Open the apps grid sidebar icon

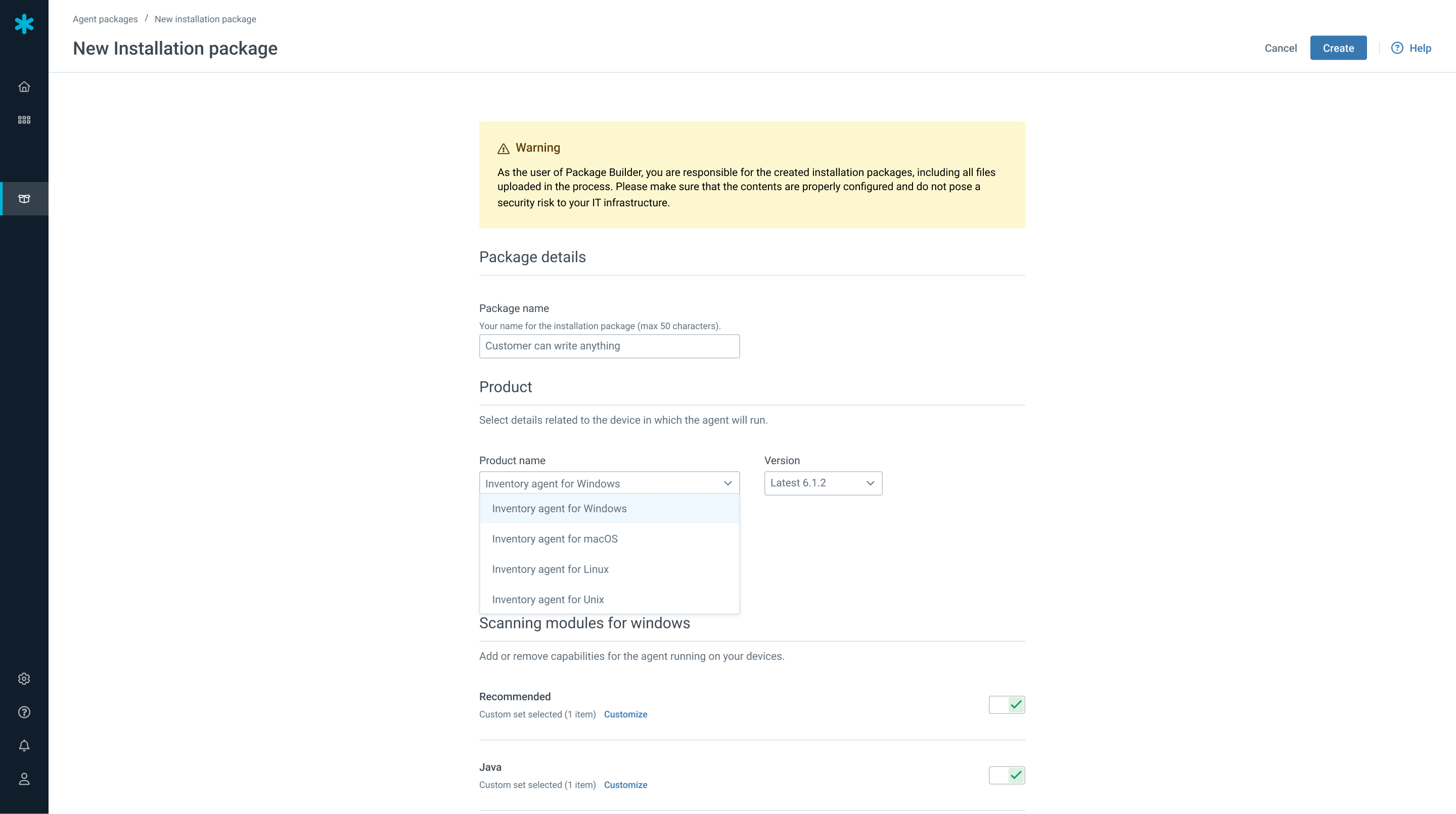[24, 120]
